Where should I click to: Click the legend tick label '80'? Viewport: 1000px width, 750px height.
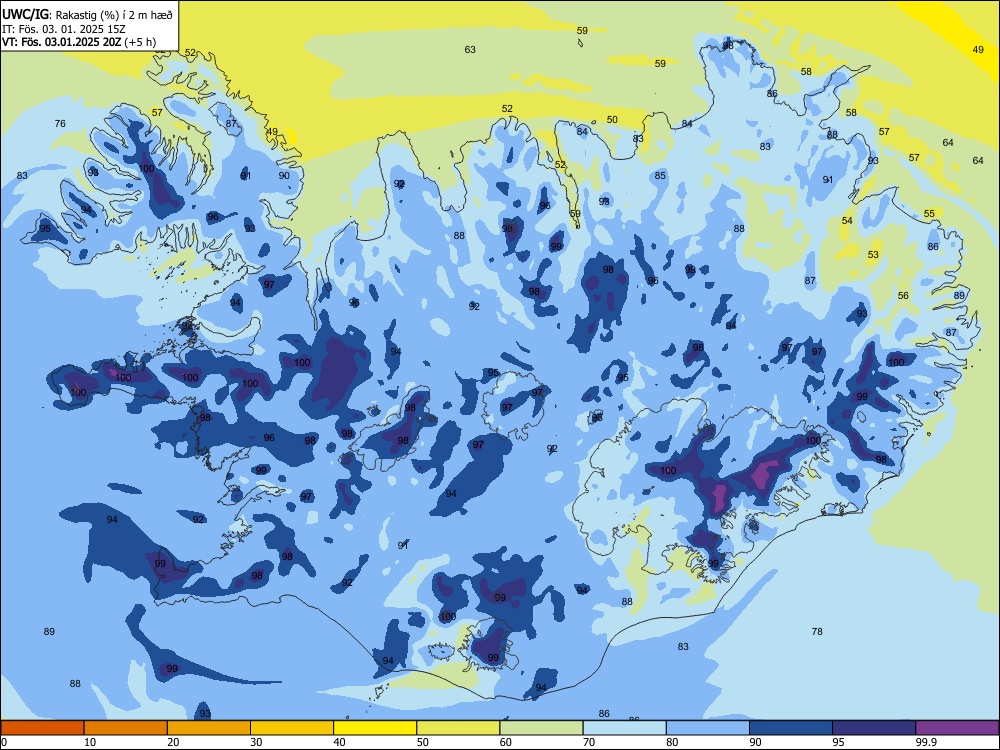[672, 742]
